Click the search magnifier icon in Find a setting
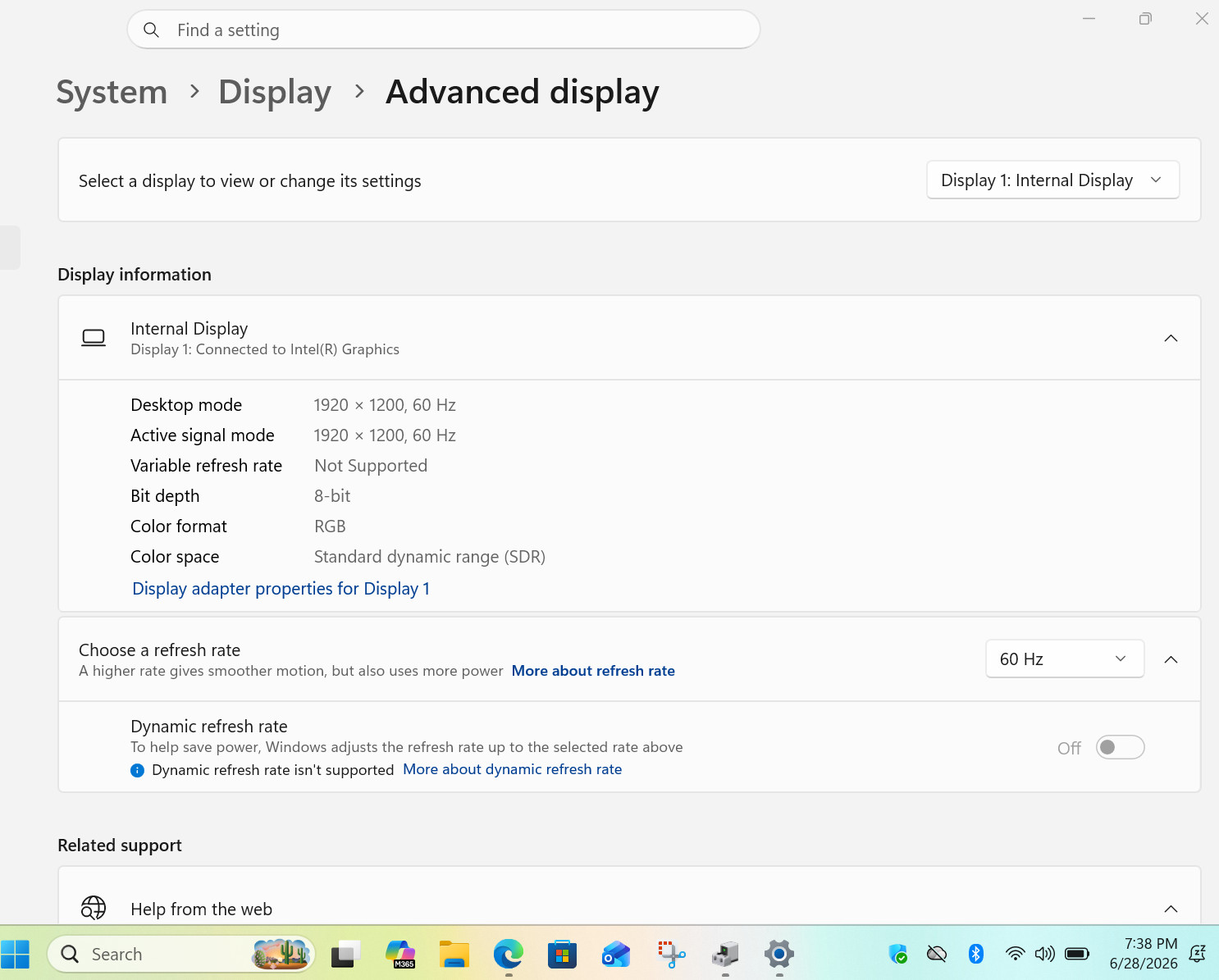 click(151, 30)
